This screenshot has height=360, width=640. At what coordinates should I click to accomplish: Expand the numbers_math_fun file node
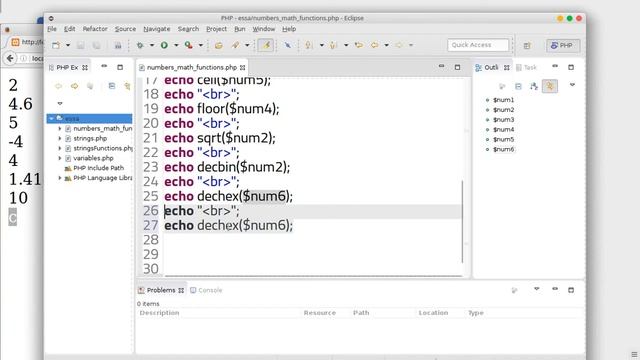point(60,129)
